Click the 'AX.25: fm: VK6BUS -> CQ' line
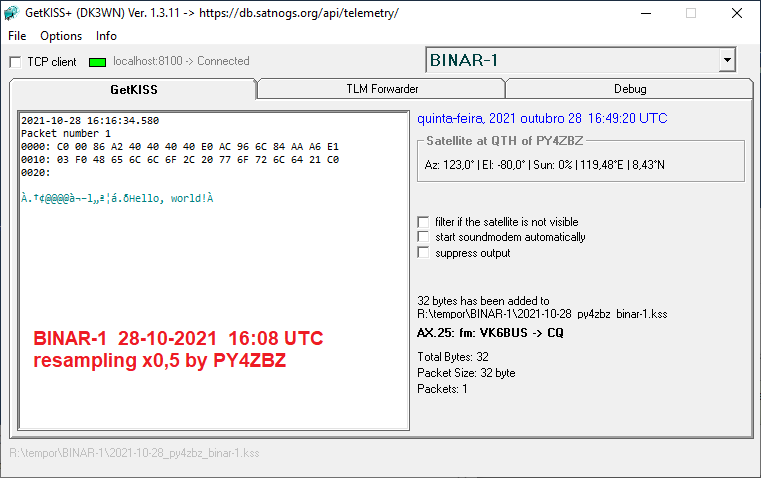The height and width of the screenshot is (478, 761). pyautogui.click(x=490, y=333)
